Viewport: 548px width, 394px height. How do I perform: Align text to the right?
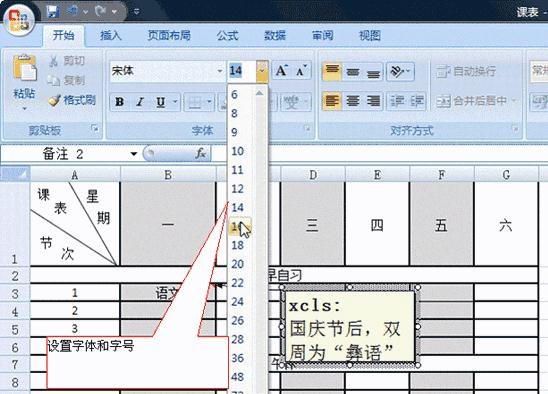click(373, 101)
